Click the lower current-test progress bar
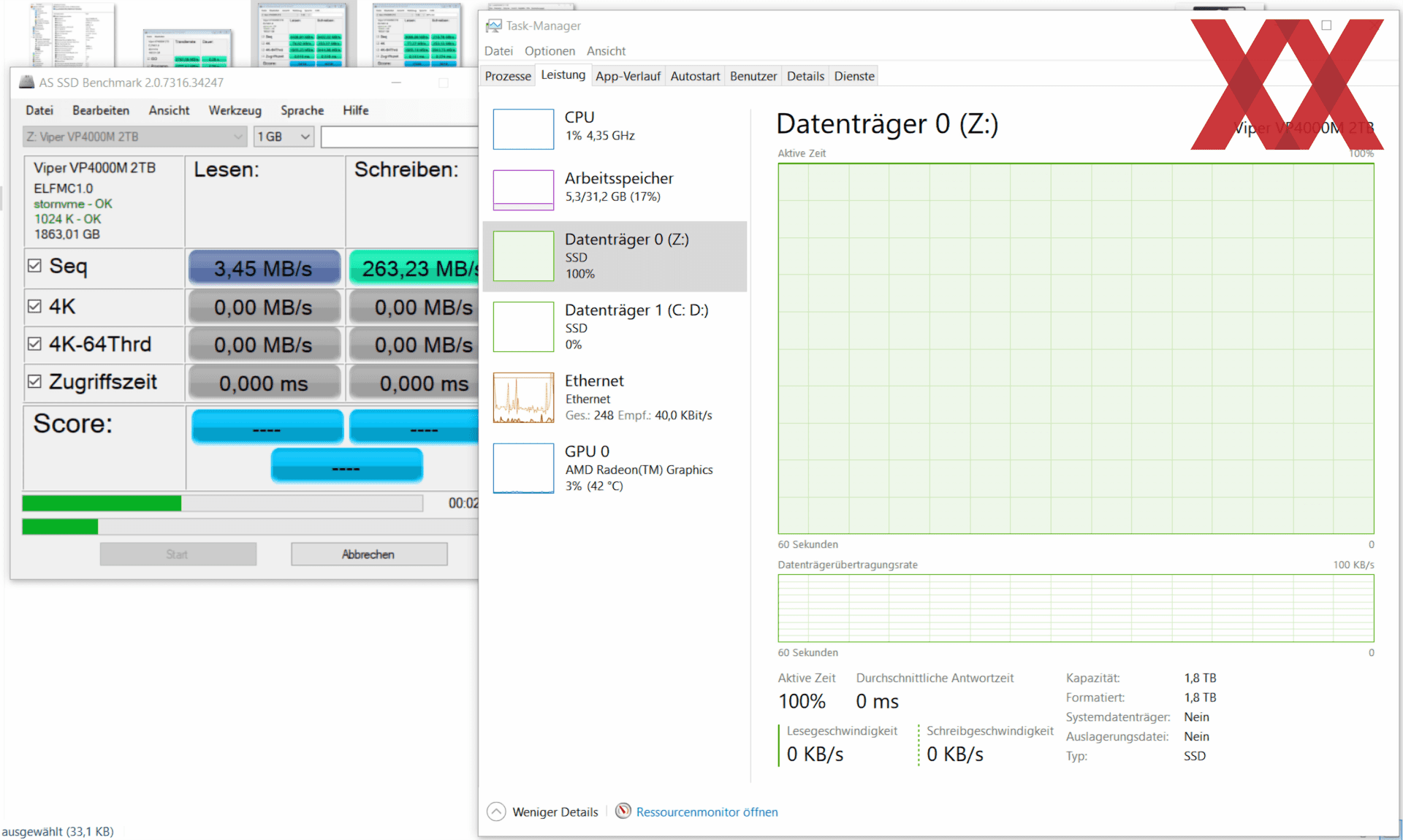The width and height of the screenshot is (1403, 840). (251, 527)
